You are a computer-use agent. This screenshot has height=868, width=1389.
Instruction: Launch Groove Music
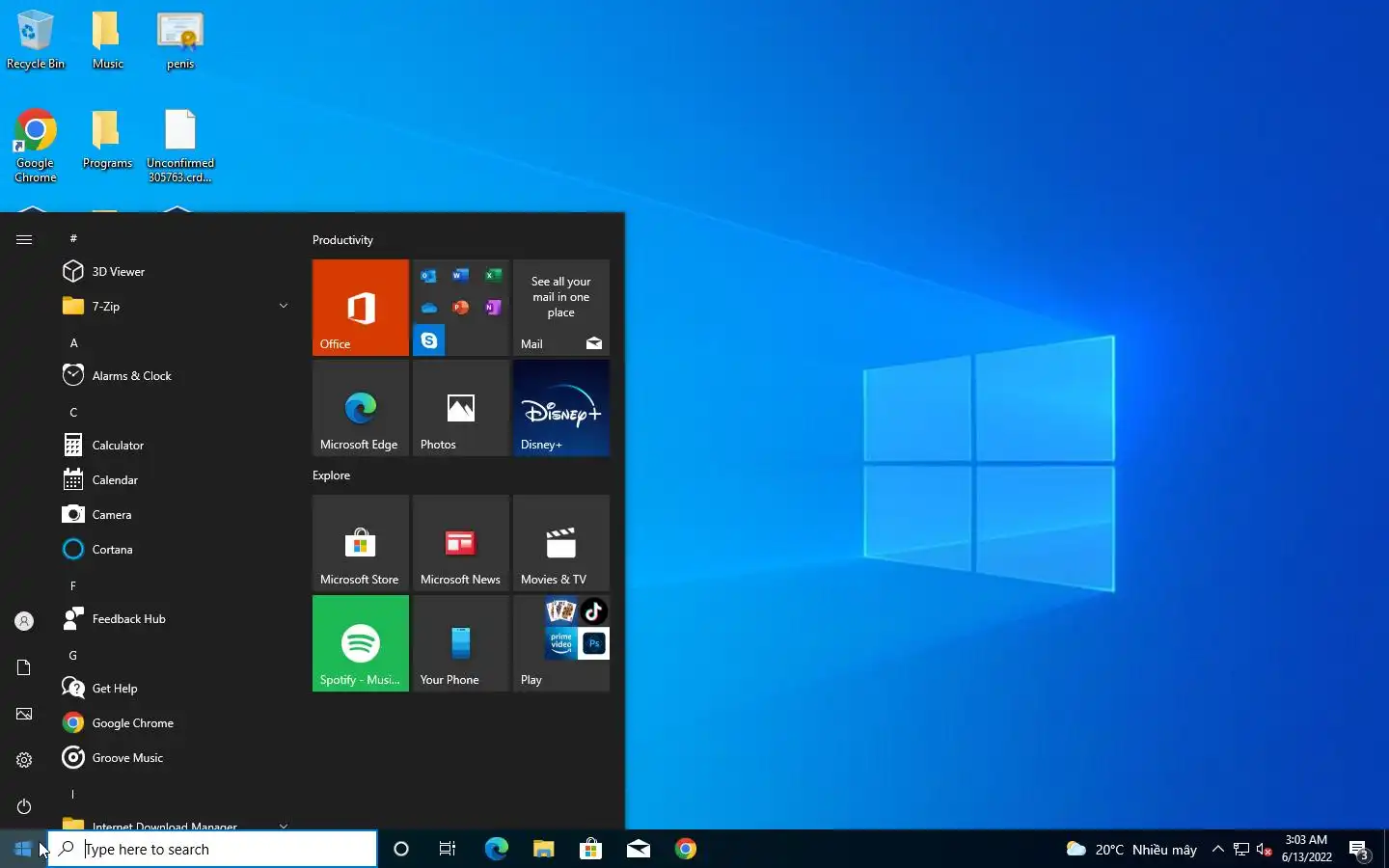pos(174,758)
